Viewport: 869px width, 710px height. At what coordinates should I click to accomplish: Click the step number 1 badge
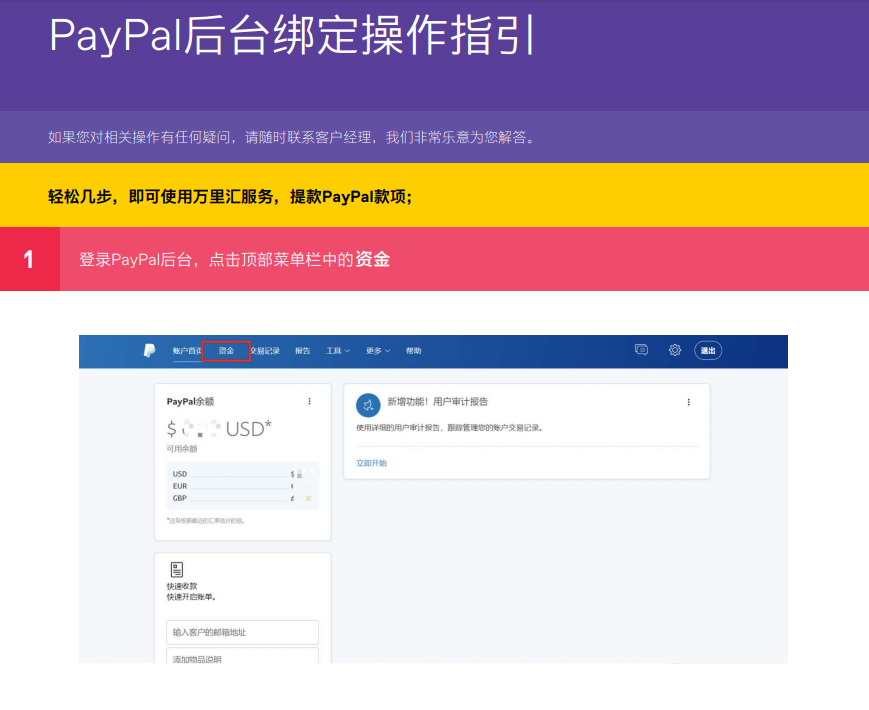(29, 260)
